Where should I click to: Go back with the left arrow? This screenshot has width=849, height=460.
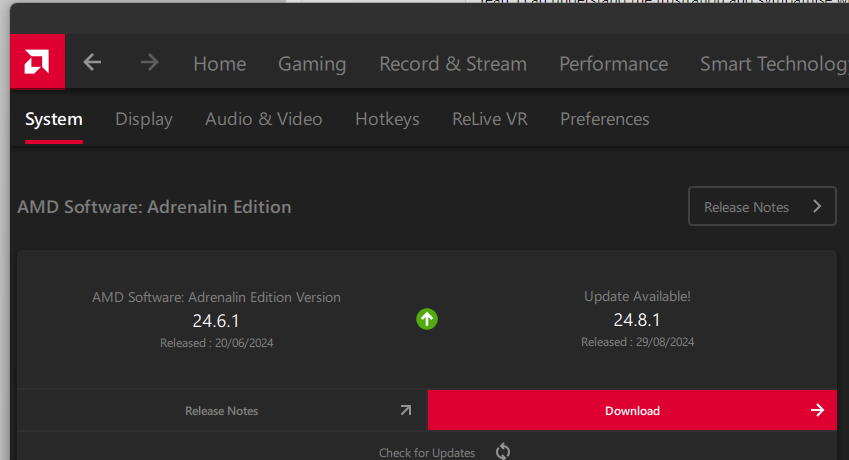92,62
